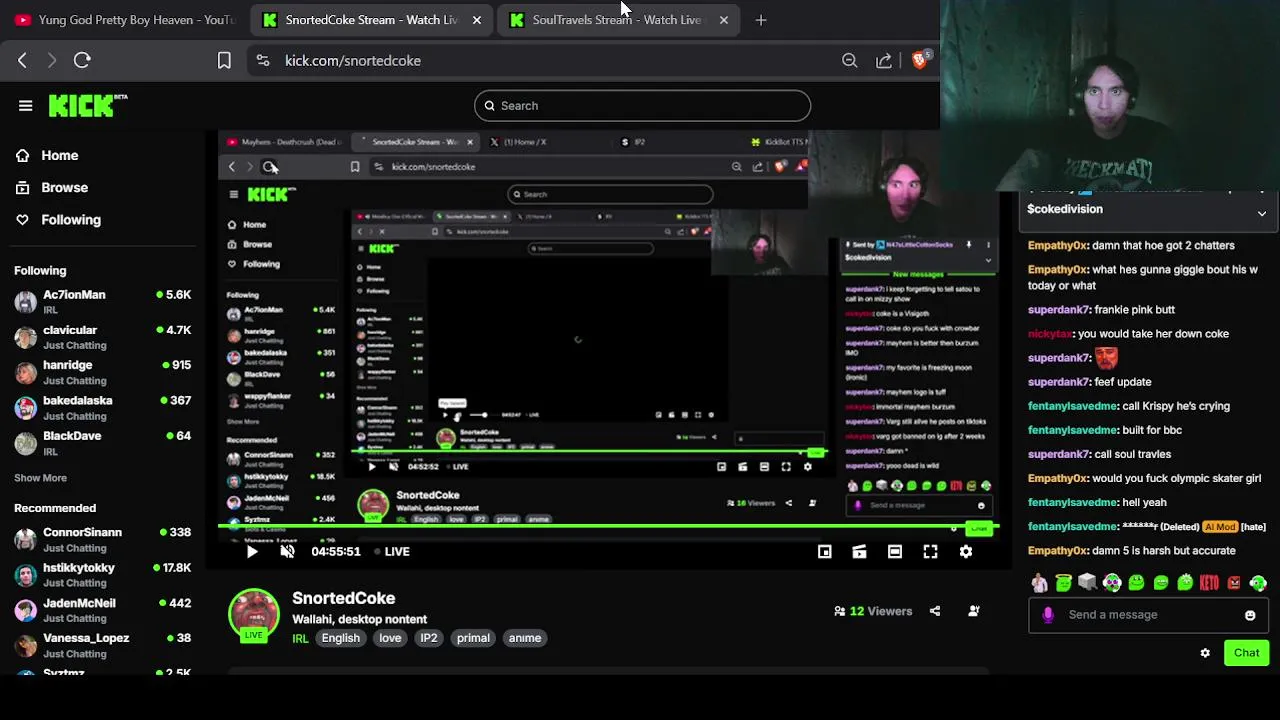Open the Kick hamburger menu

pos(25,105)
